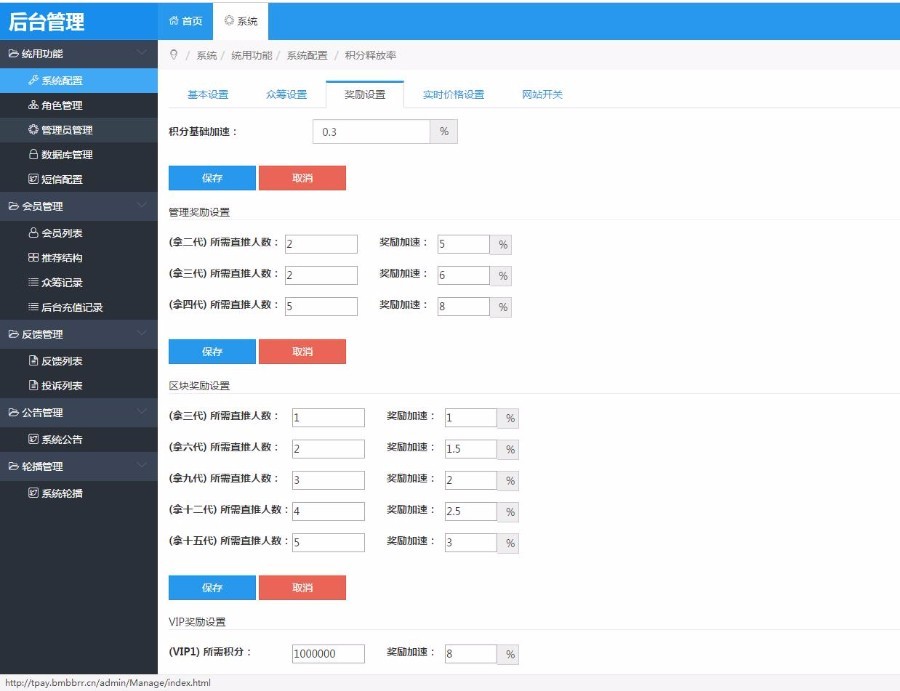Collapse the 反馈管理 section chevron
The image size is (900, 691).
[141, 333]
